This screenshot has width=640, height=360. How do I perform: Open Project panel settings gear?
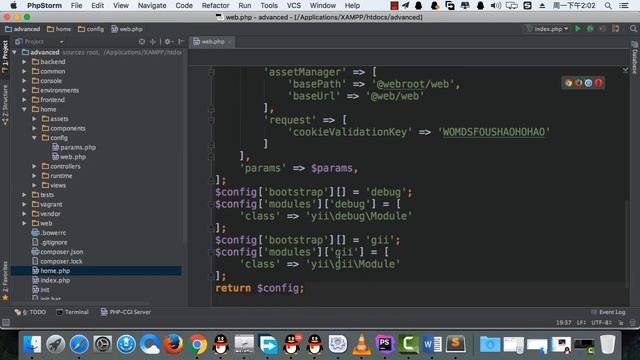[168, 42]
